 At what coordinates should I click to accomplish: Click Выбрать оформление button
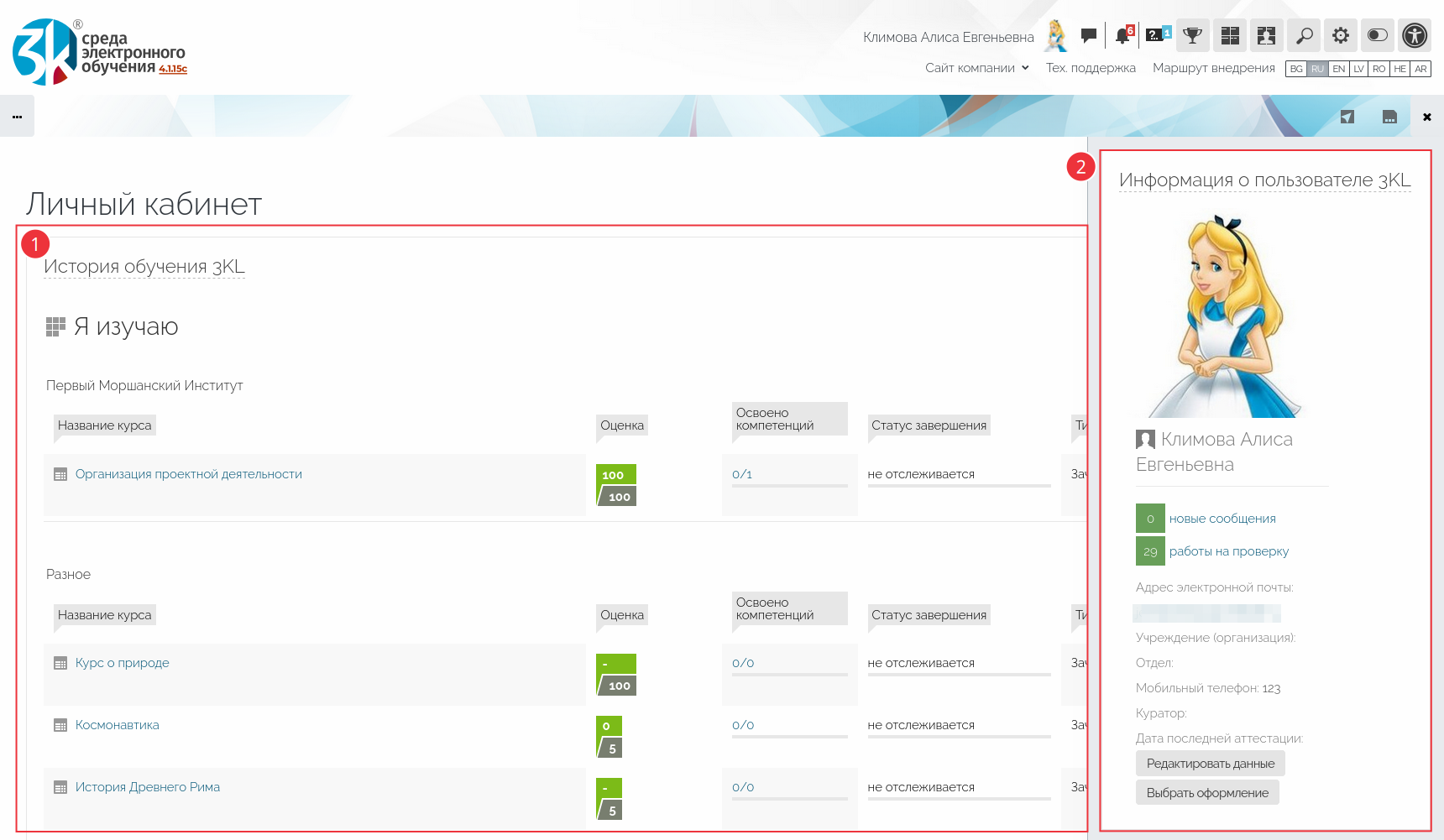point(1207,793)
